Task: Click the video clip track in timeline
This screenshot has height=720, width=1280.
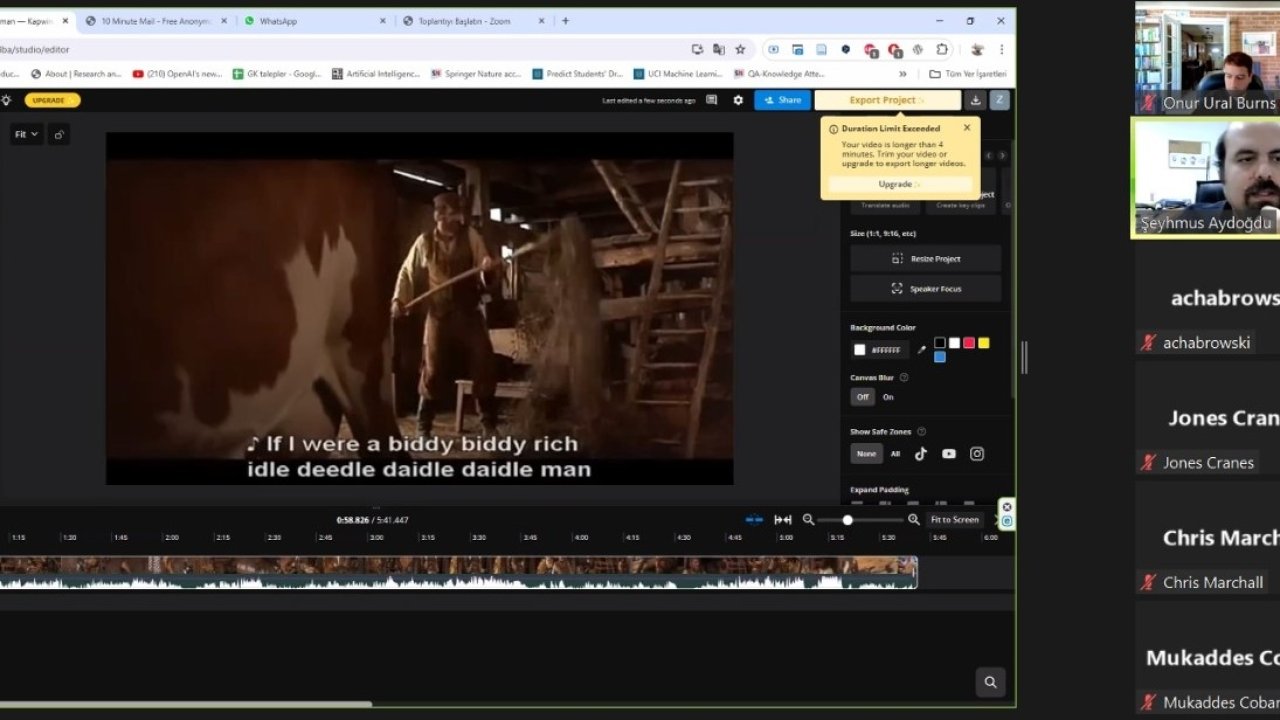Action: pos(458,573)
